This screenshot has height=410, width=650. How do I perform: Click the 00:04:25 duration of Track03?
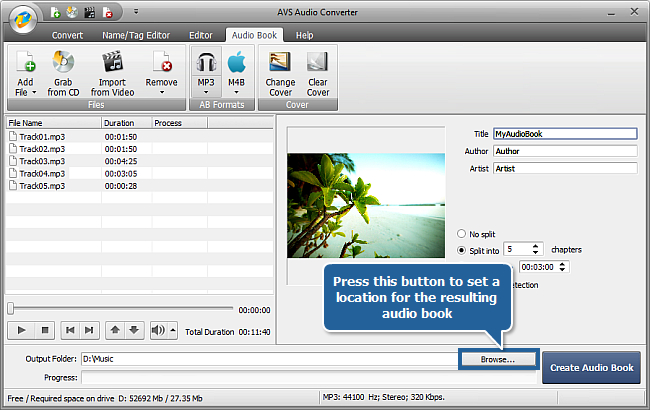point(121,161)
